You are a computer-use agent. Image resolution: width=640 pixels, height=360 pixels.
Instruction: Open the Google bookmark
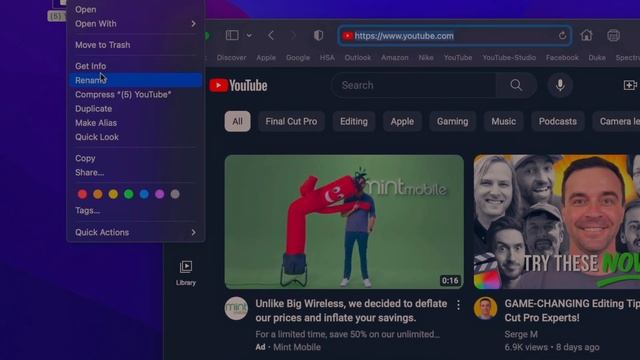[x=298, y=58]
